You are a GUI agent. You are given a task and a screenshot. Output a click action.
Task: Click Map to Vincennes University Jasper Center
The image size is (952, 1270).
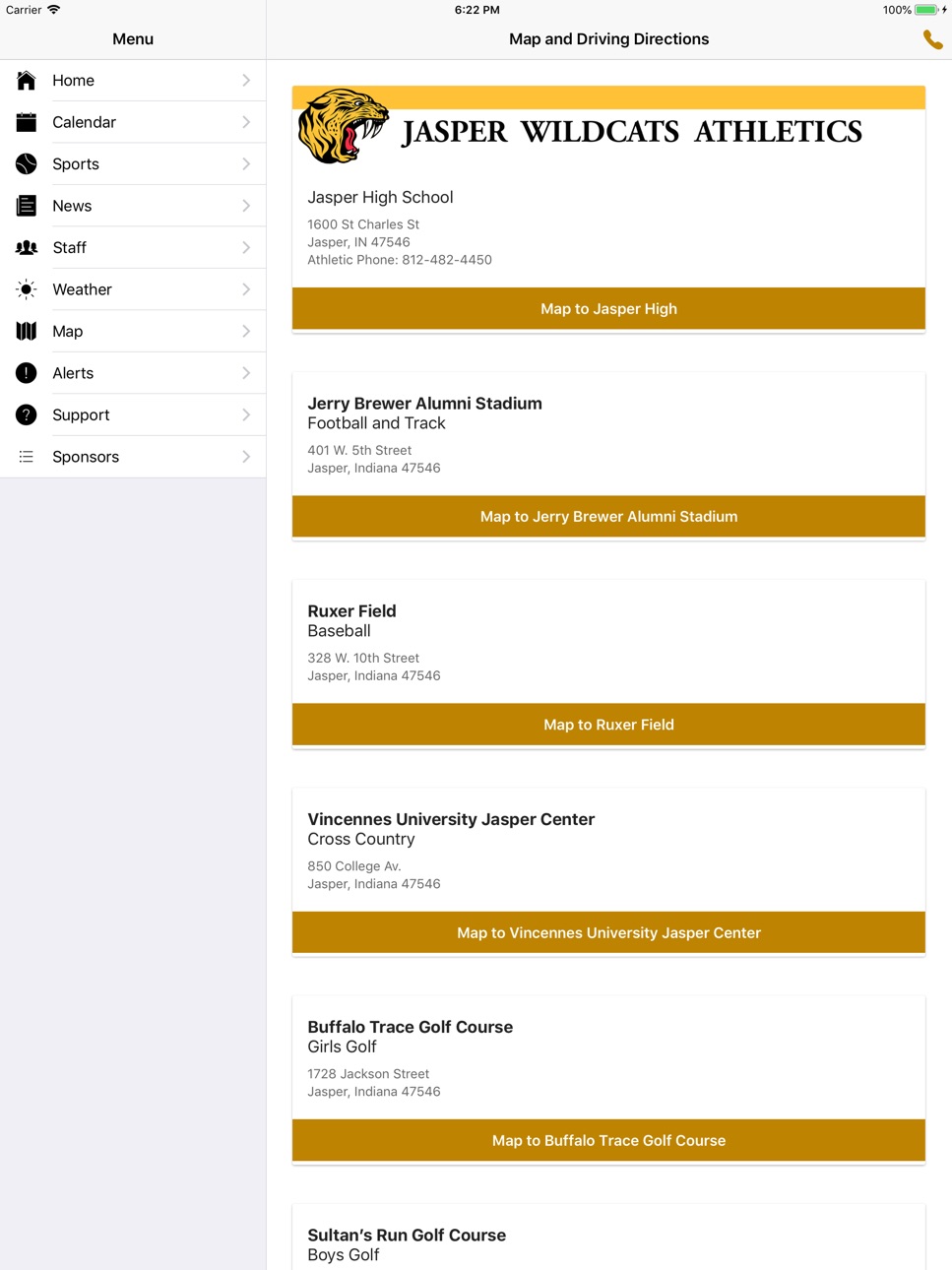point(608,932)
